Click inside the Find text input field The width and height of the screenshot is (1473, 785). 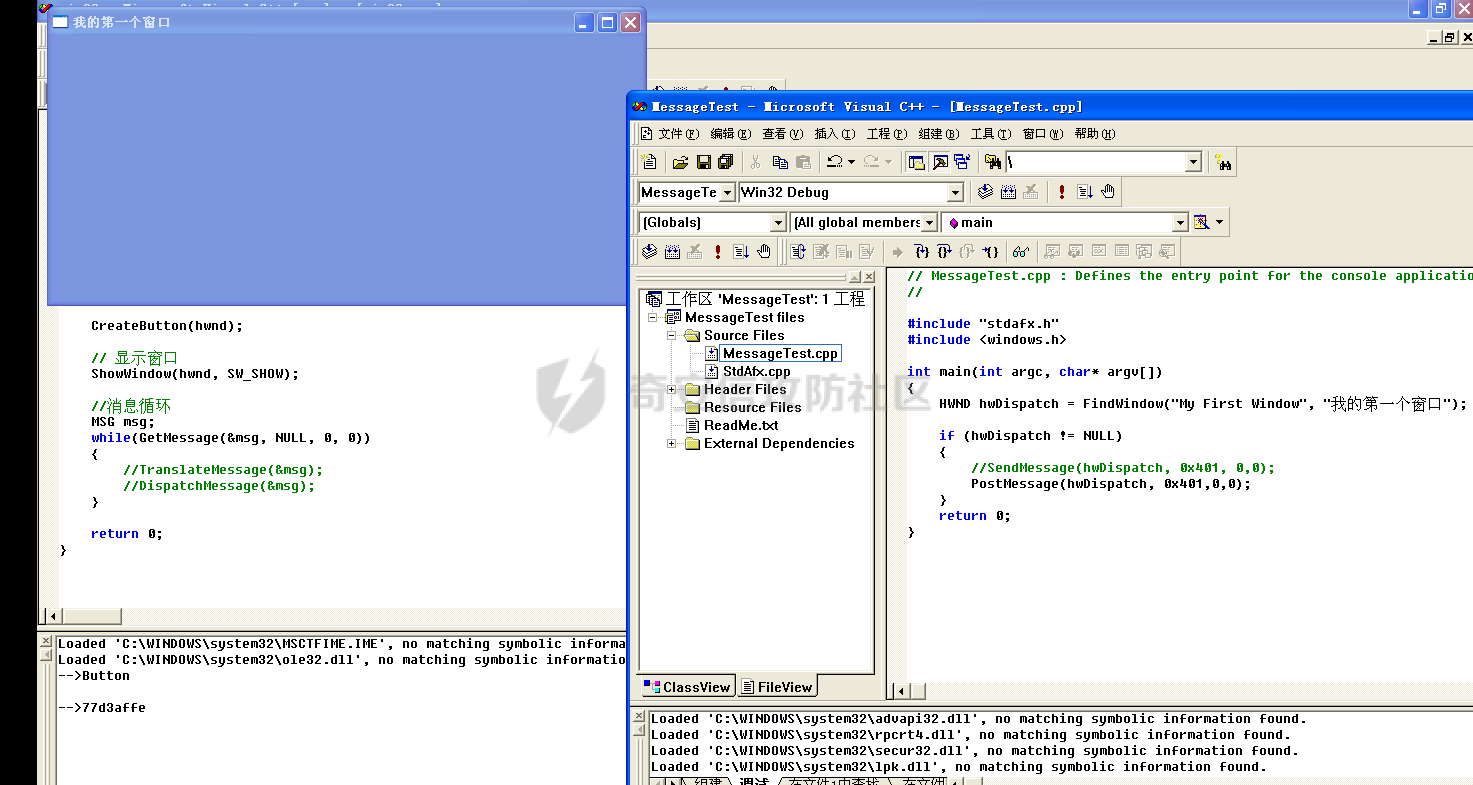click(x=1095, y=162)
